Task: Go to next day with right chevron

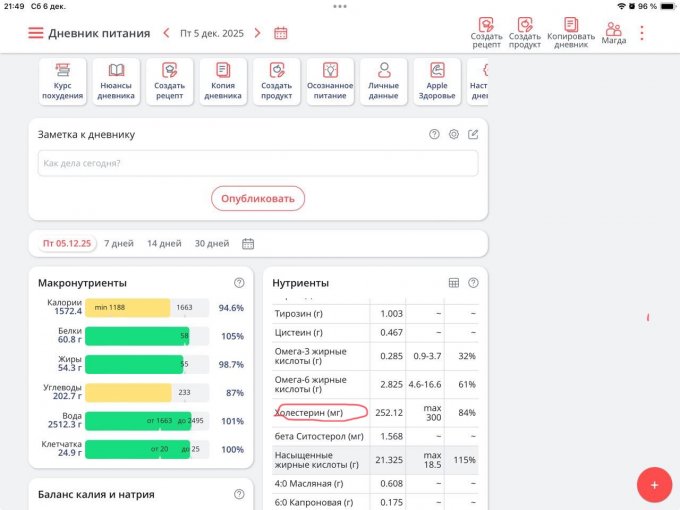Action: (x=257, y=33)
